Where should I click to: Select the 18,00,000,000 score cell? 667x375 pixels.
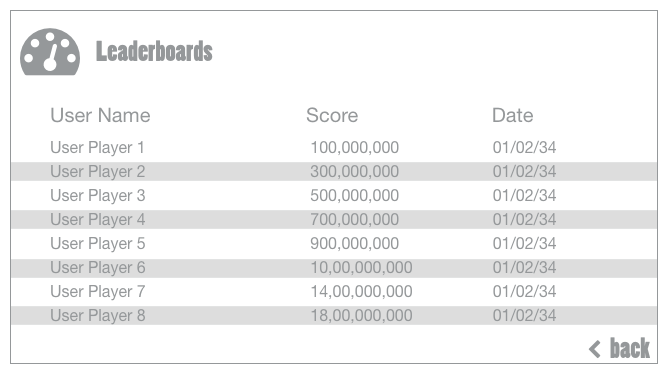362,315
